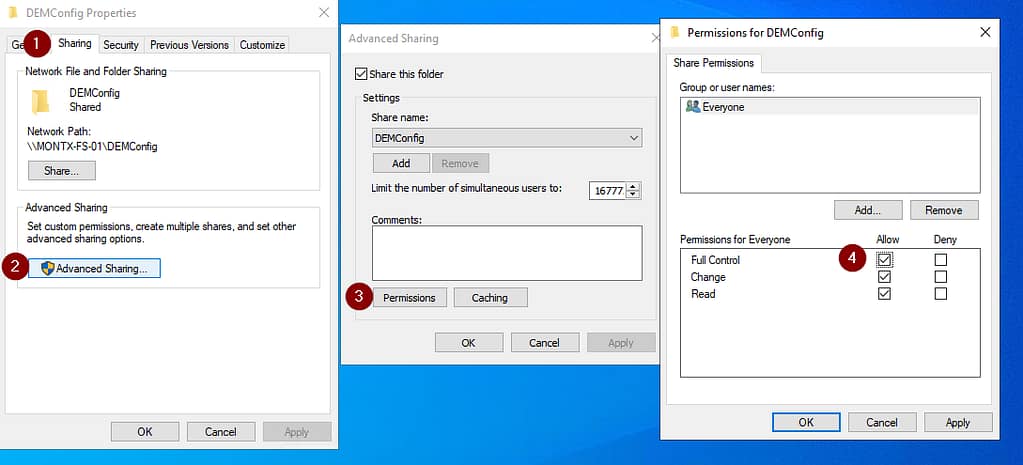Image resolution: width=1023 pixels, height=465 pixels.
Task: Check Deny for Read permission
Action: point(940,294)
